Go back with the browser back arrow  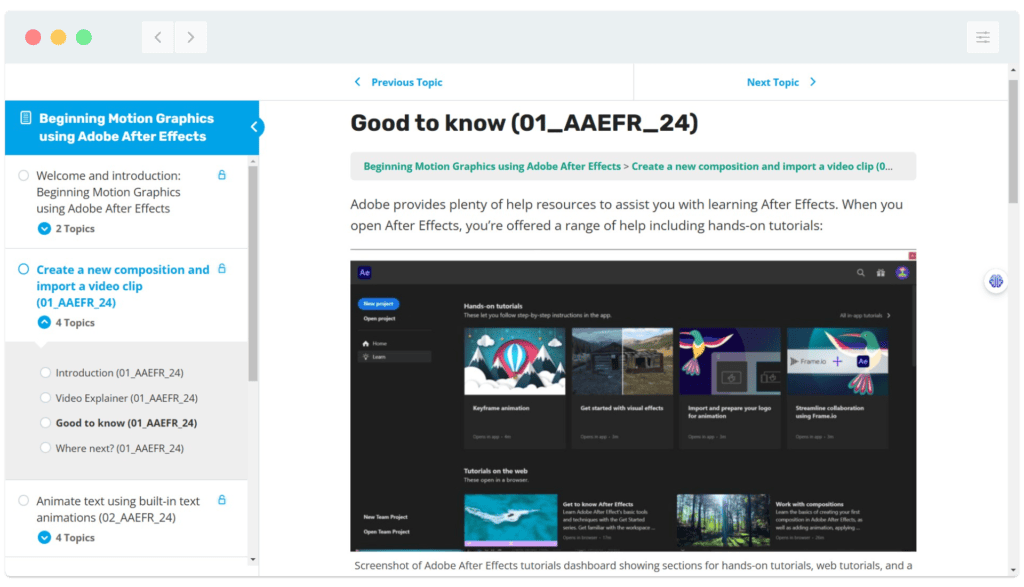coord(158,37)
